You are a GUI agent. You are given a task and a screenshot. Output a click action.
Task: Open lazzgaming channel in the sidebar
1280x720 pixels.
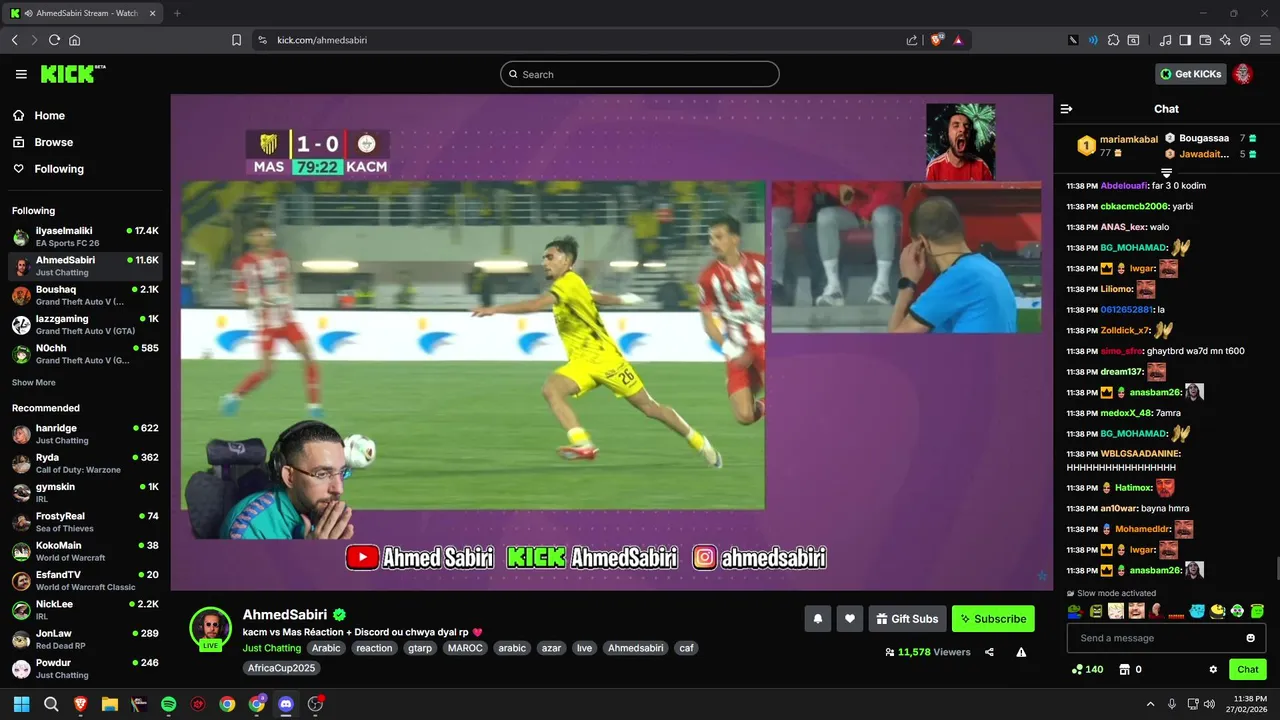tap(85, 325)
